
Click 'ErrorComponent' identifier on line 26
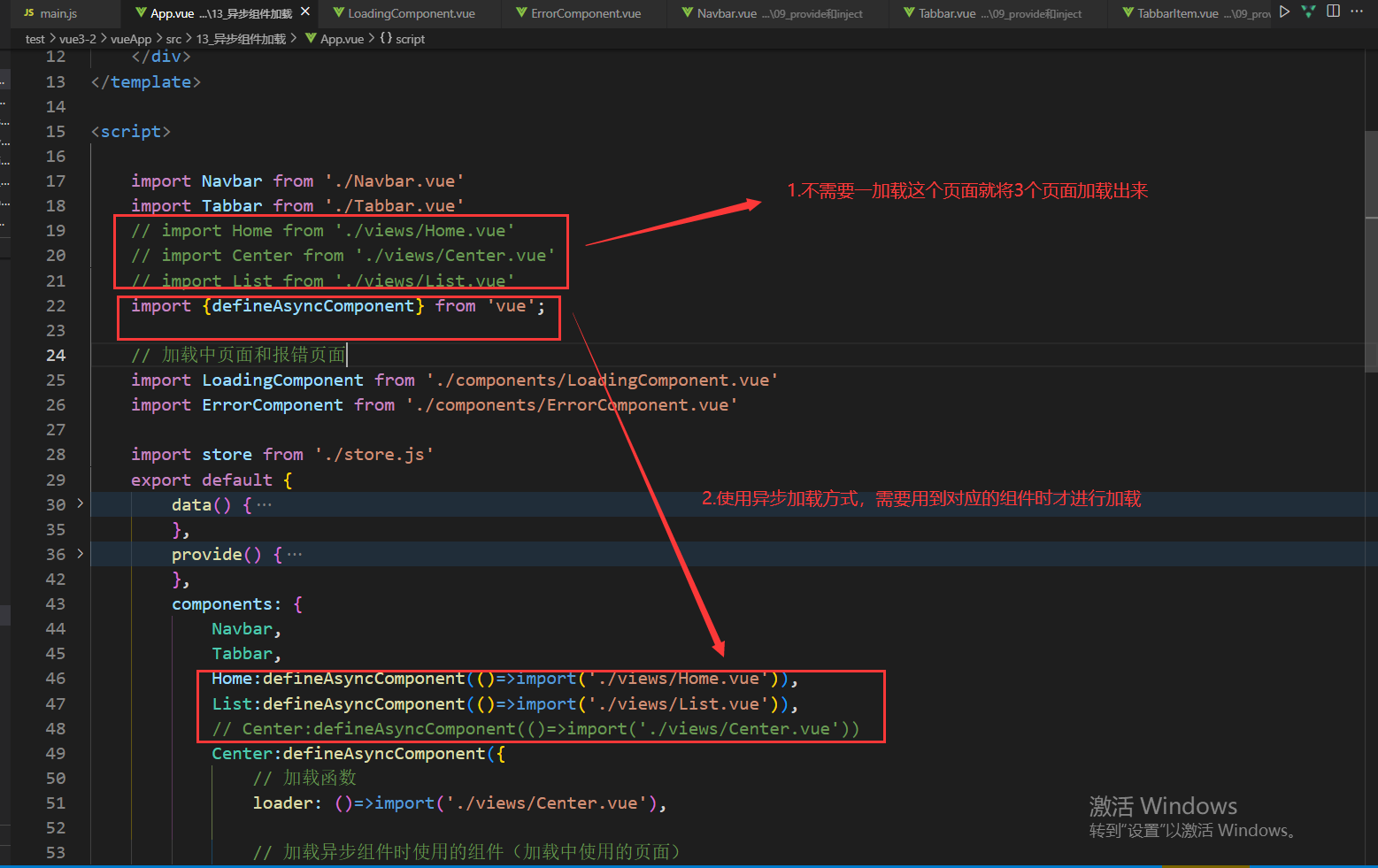[273, 405]
